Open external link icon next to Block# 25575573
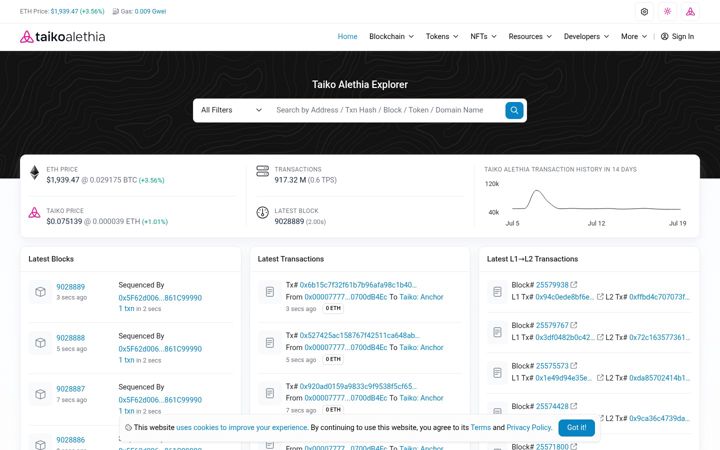This screenshot has width=720, height=450. [574, 366]
